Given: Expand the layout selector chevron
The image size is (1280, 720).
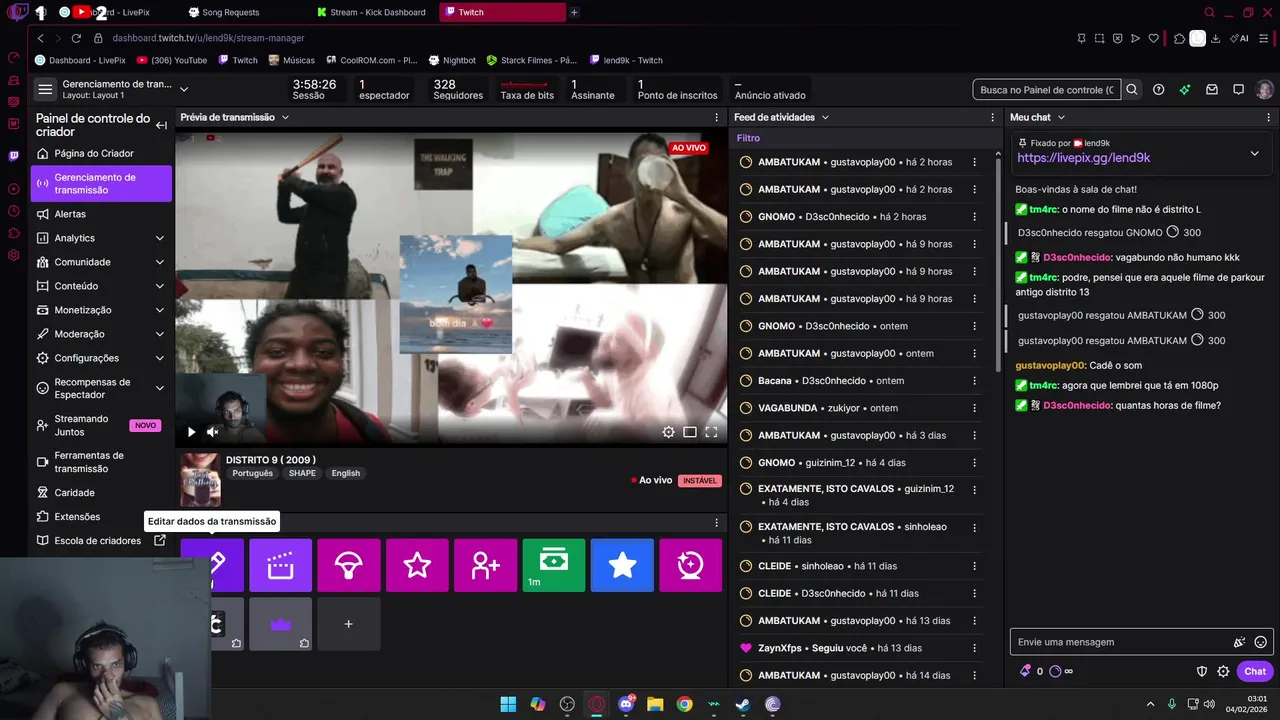Looking at the screenshot, I should coord(182,89).
